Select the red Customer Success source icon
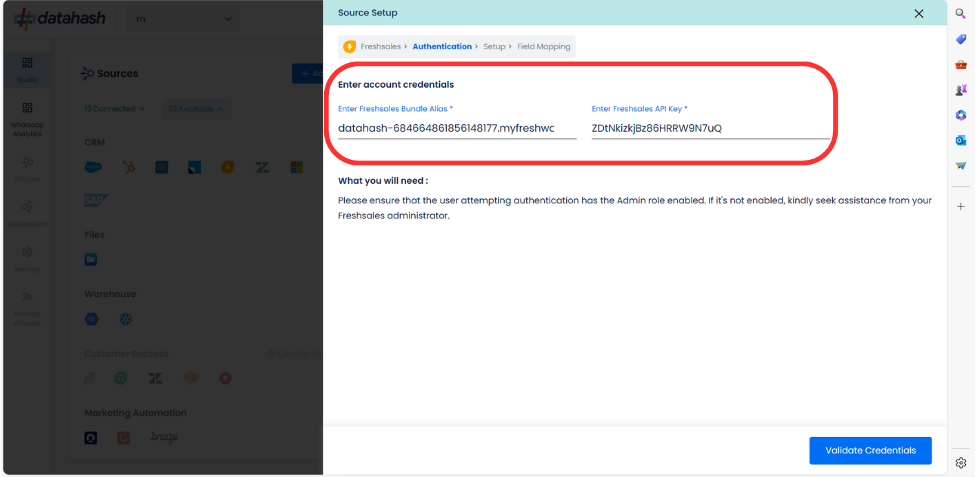The height and width of the screenshot is (477, 977). coord(226,378)
